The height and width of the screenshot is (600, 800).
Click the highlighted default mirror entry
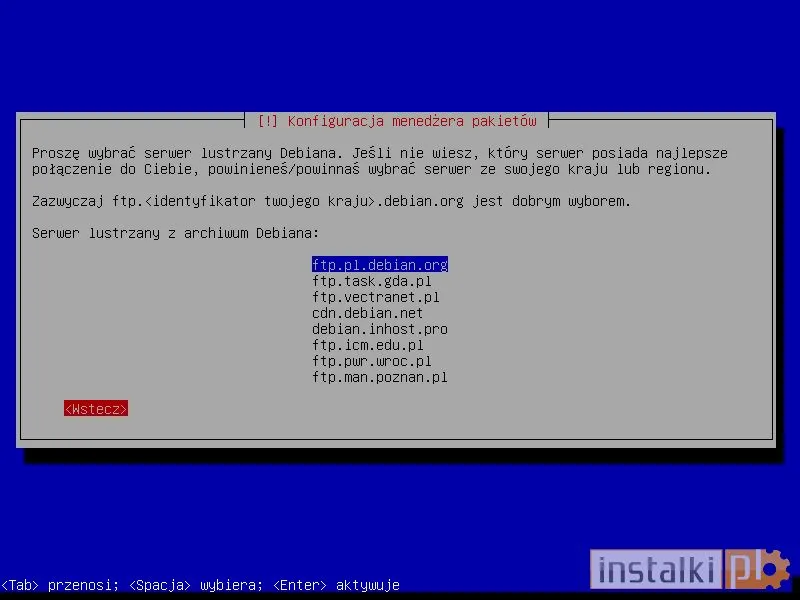[x=380, y=265]
